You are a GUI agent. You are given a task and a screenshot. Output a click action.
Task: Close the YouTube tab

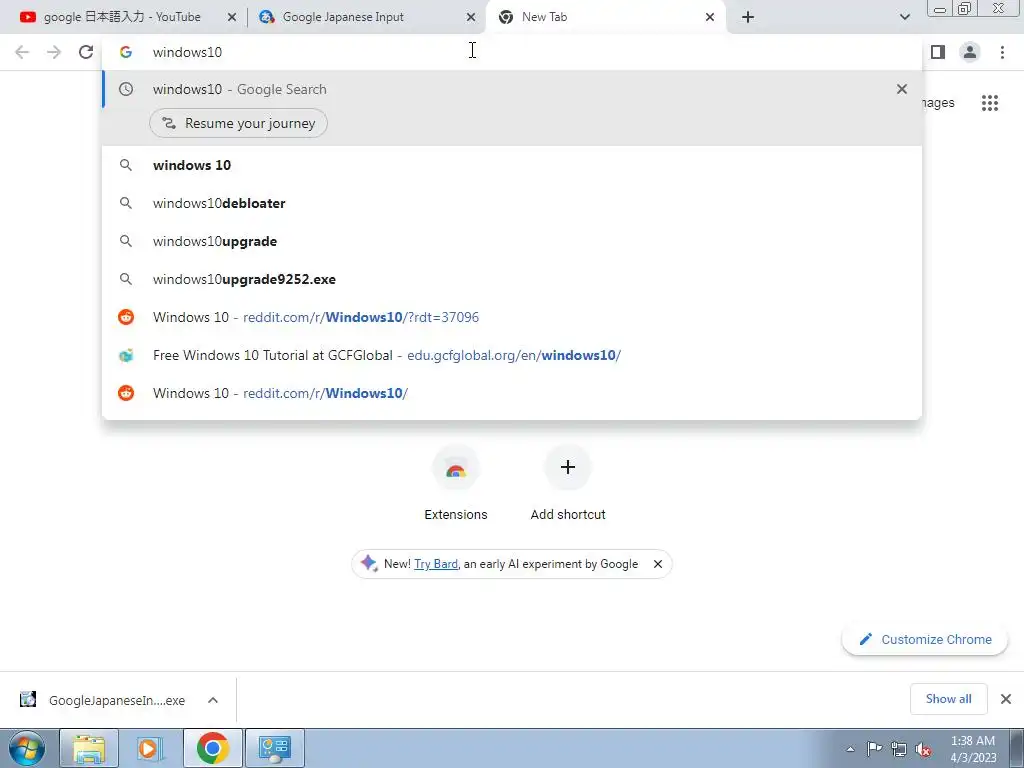(232, 18)
